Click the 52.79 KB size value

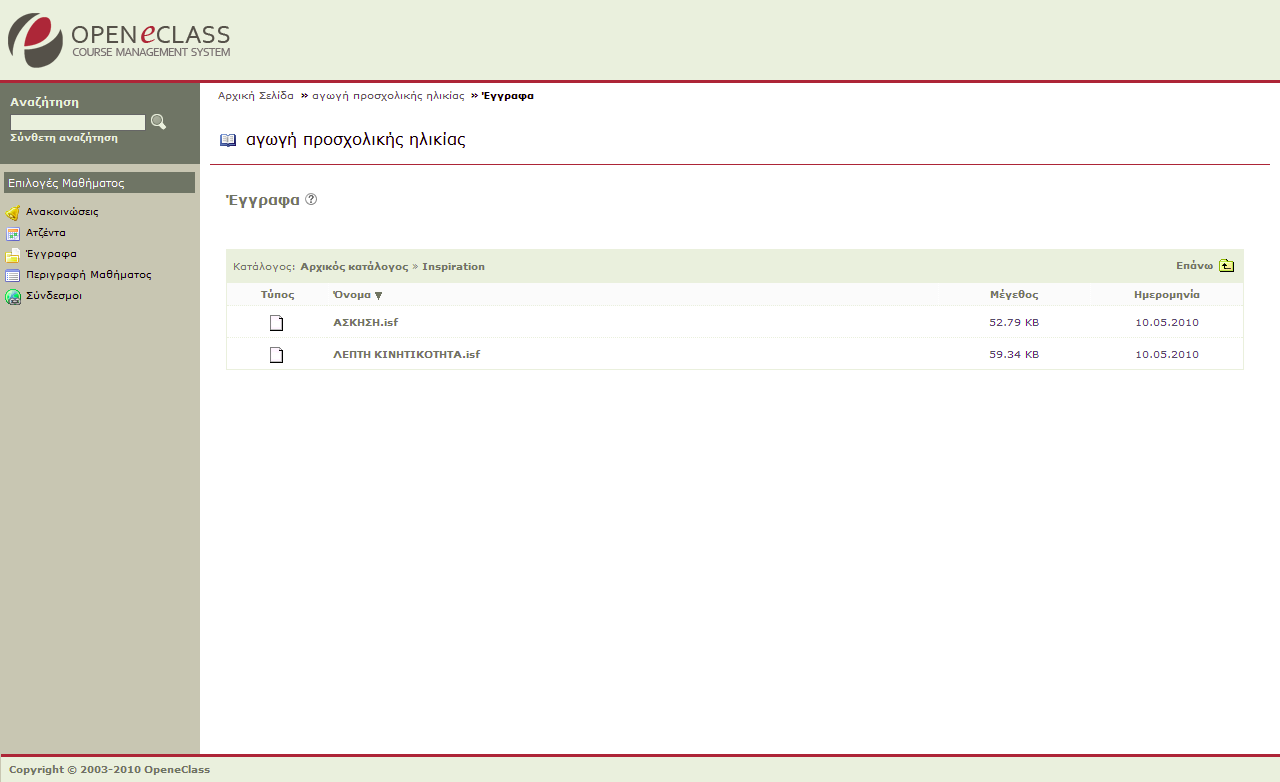(1014, 323)
